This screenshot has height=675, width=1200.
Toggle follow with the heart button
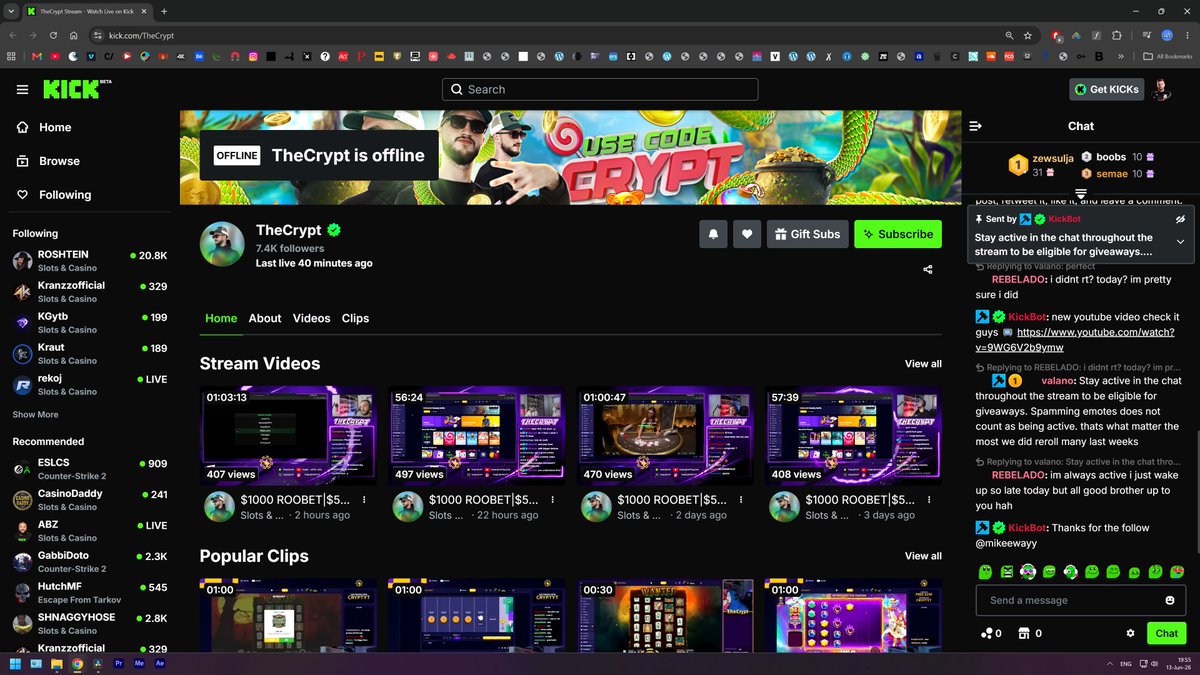tap(747, 234)
